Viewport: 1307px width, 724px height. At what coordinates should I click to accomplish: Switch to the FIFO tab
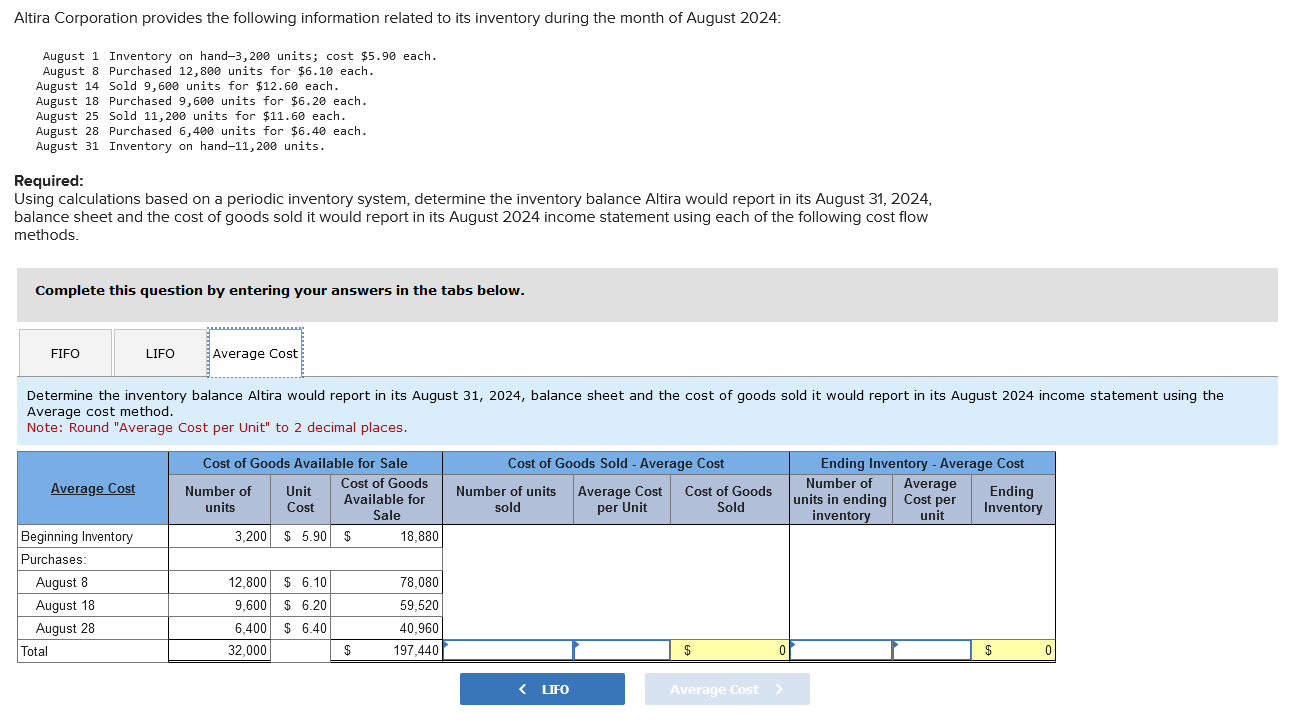65,353
